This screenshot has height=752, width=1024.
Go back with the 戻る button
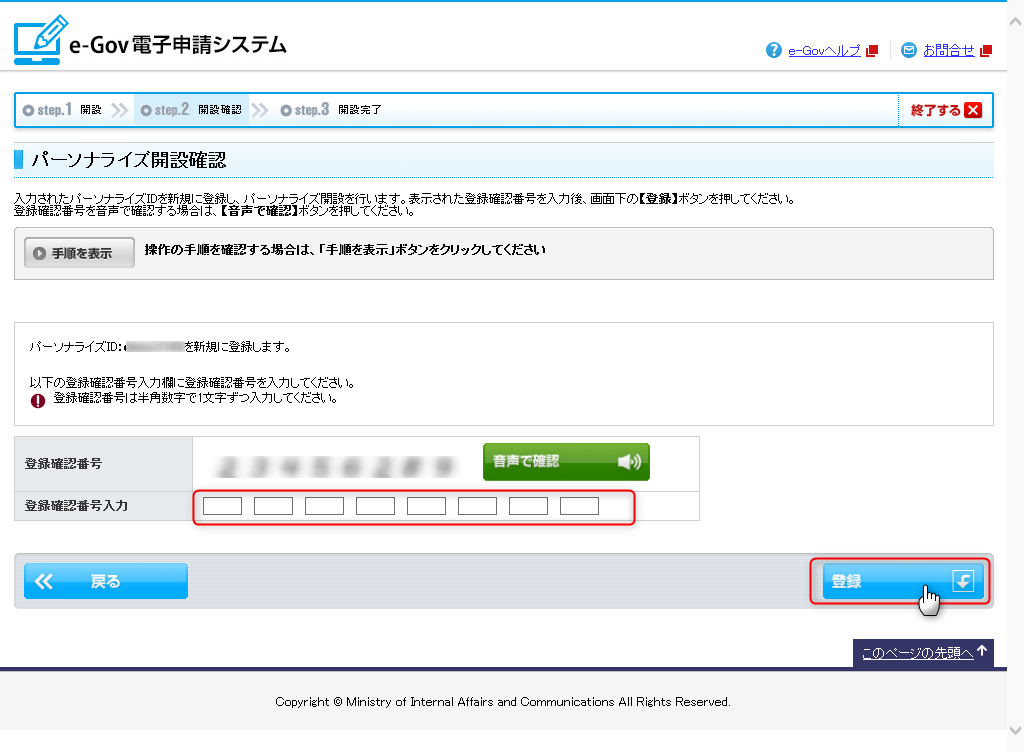coord(106,581)
